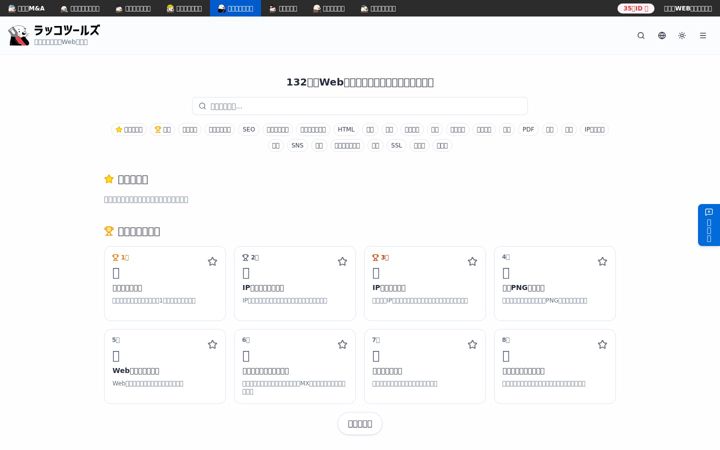Open the rank 1 tool card

coord(165,283)
